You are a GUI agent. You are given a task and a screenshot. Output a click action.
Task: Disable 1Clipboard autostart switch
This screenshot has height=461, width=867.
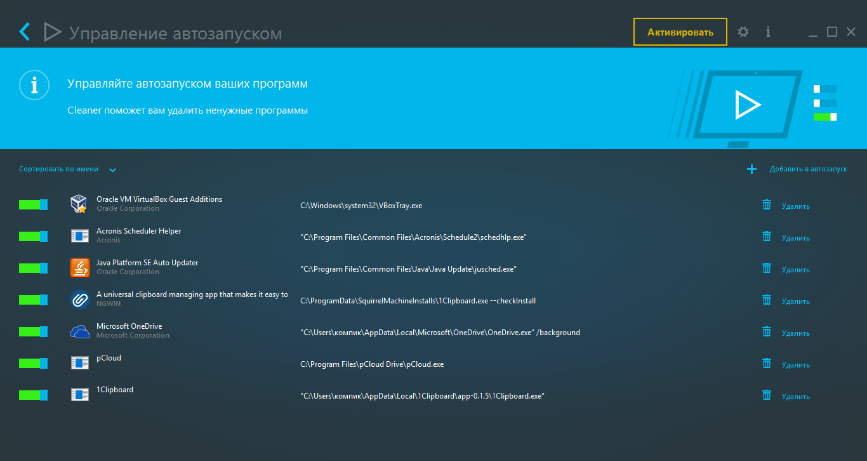33,395
